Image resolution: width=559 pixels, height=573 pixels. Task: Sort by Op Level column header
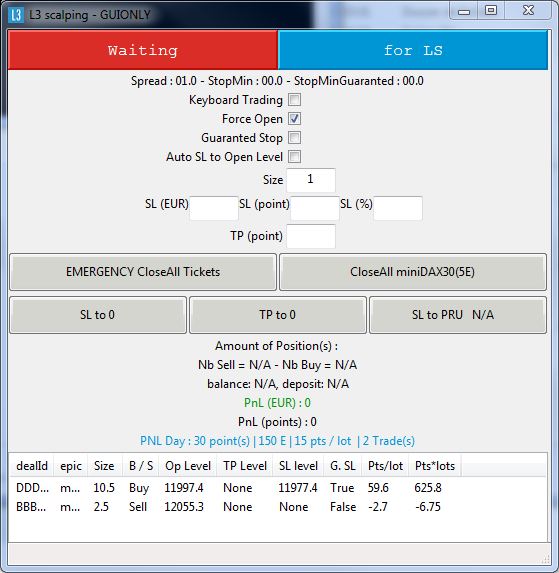pos(188,466)
